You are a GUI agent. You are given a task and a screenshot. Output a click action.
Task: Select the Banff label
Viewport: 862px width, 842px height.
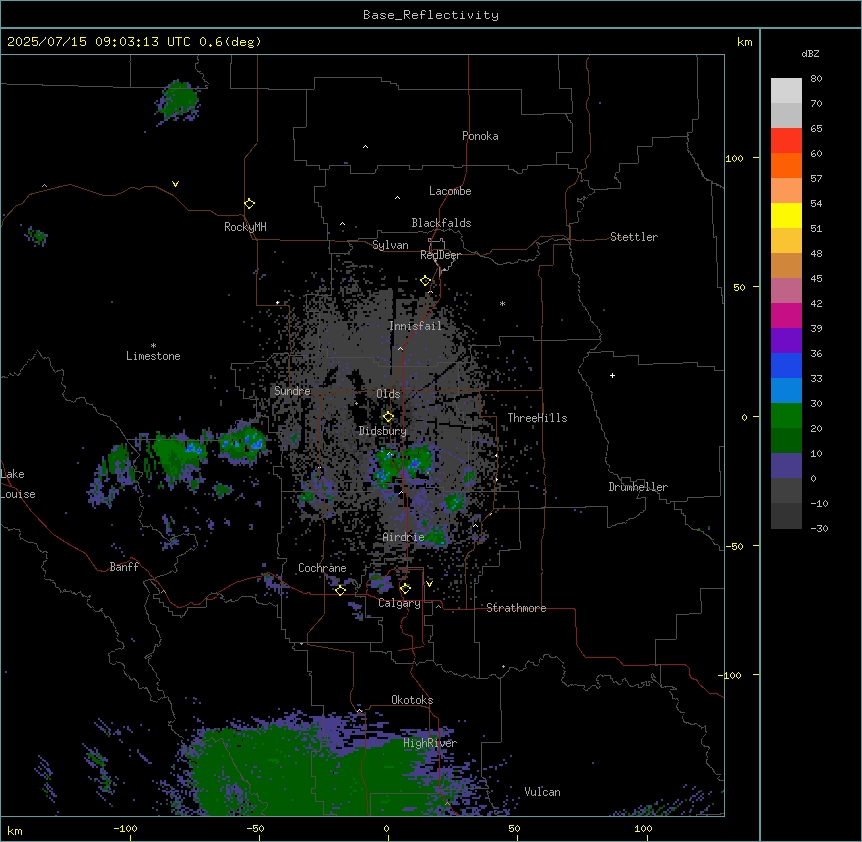point(124,567)
